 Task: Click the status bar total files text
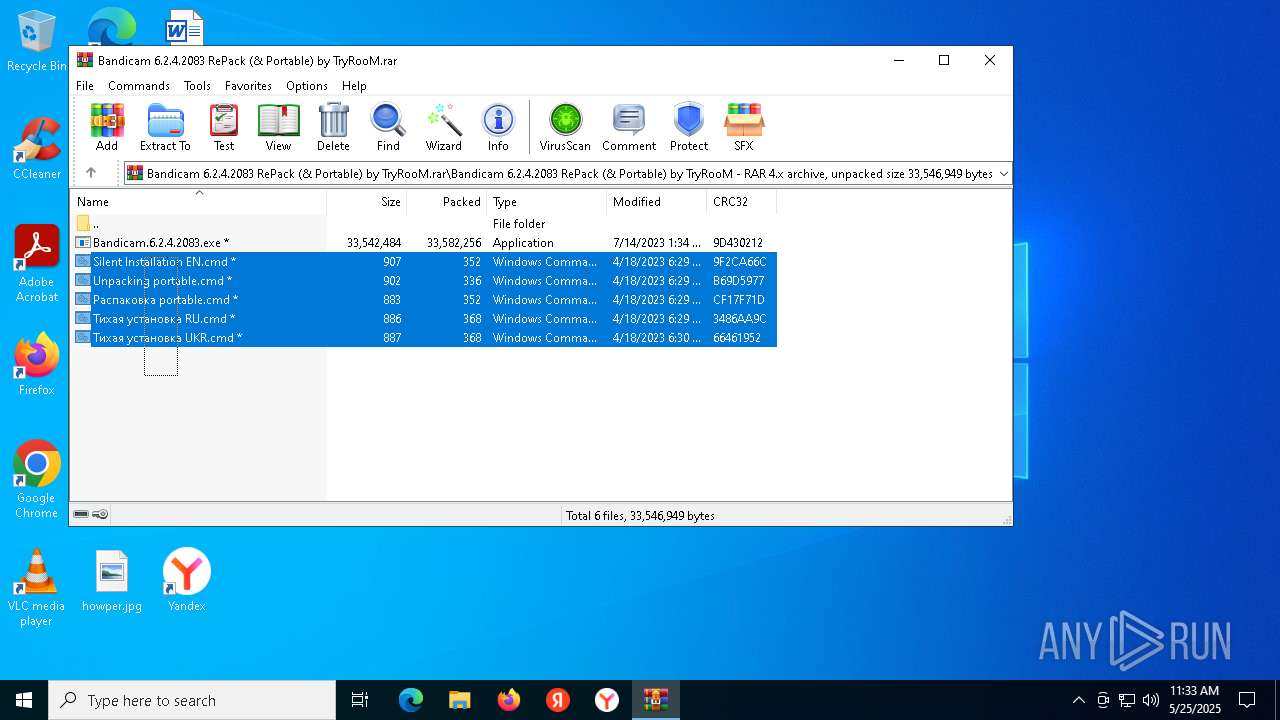click(640, 516)
